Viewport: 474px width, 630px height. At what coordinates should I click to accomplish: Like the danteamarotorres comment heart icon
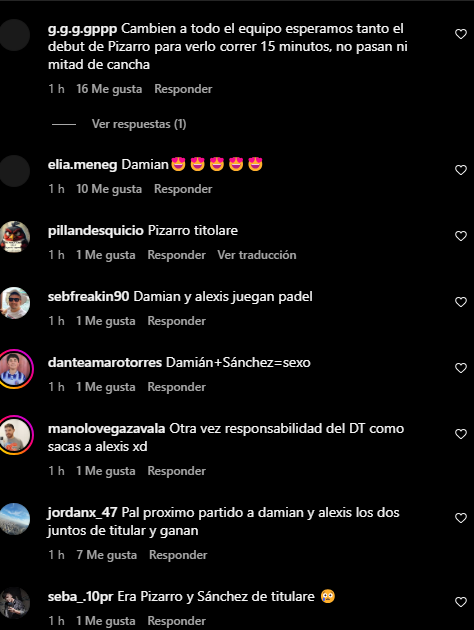461,368
